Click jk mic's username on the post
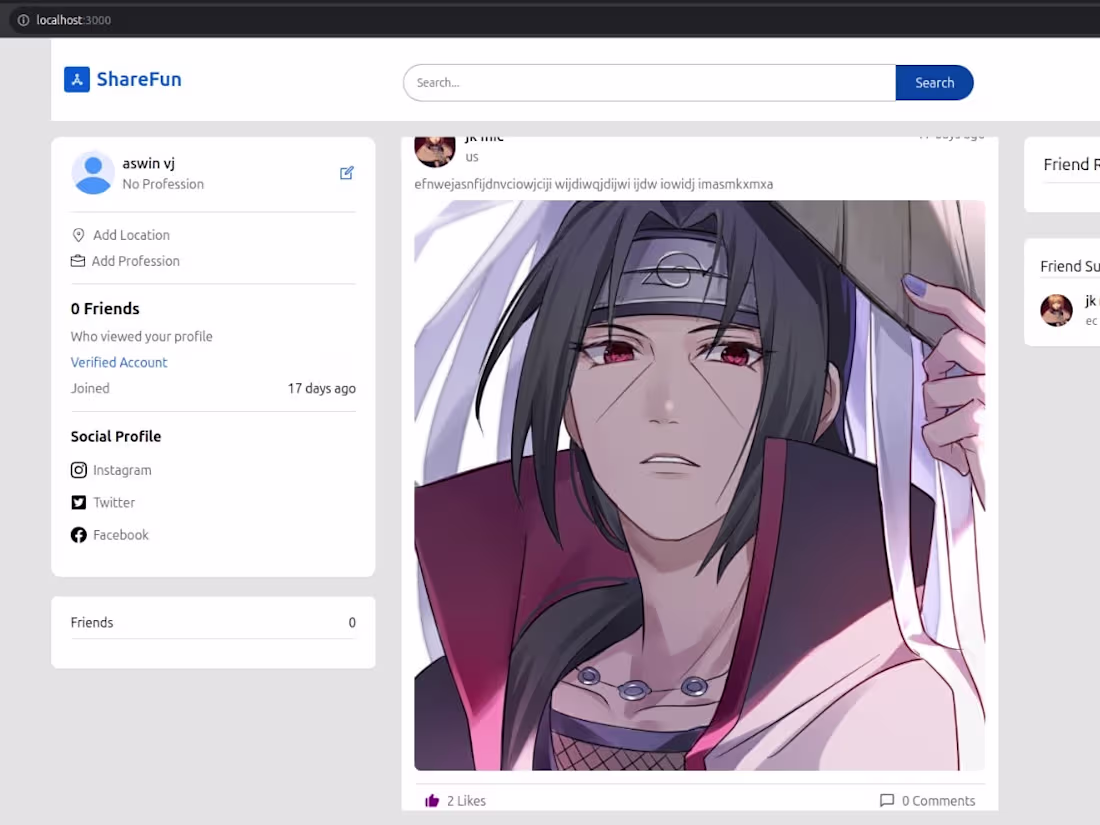The width and height of the screenshot is (1100, 825). pos(484,136)
